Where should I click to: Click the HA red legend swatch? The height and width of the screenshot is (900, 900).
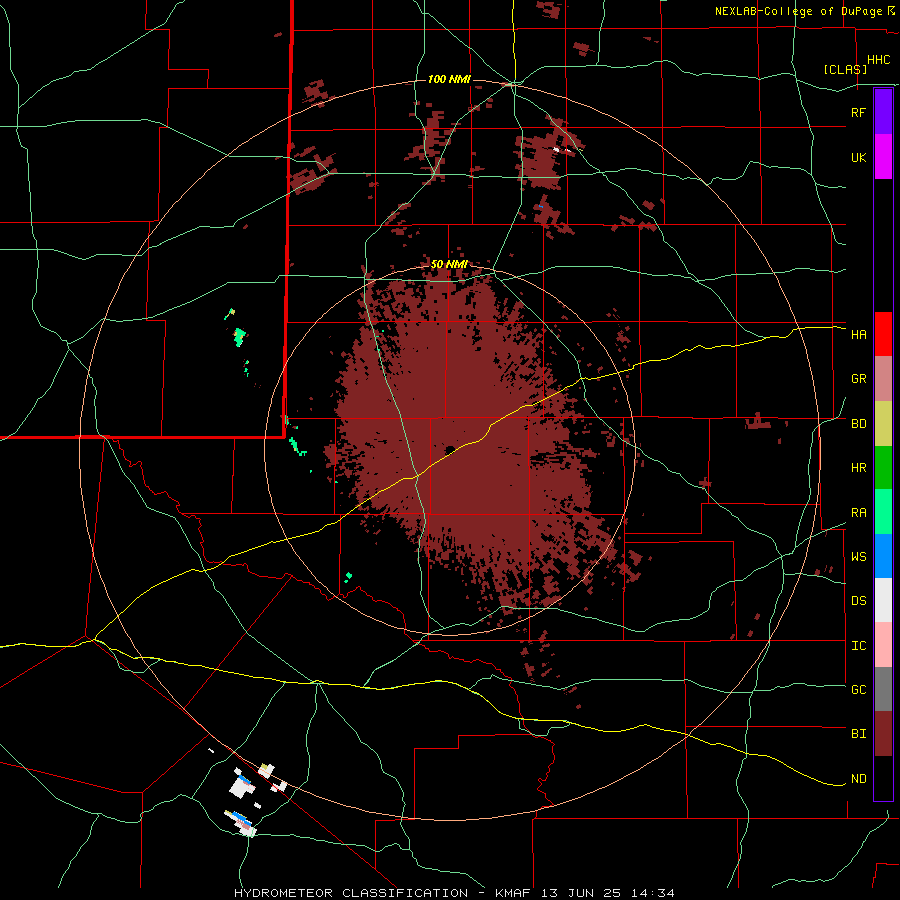coord(883,334)
